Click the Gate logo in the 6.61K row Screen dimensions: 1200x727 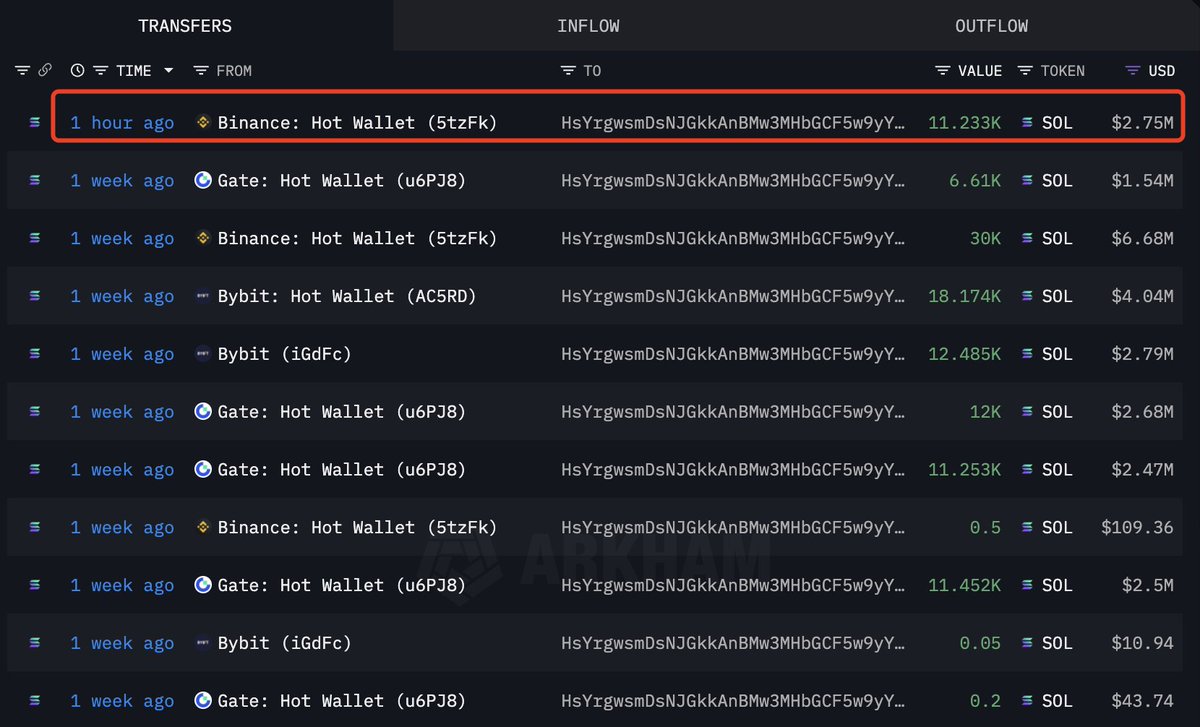pos(203,181)
